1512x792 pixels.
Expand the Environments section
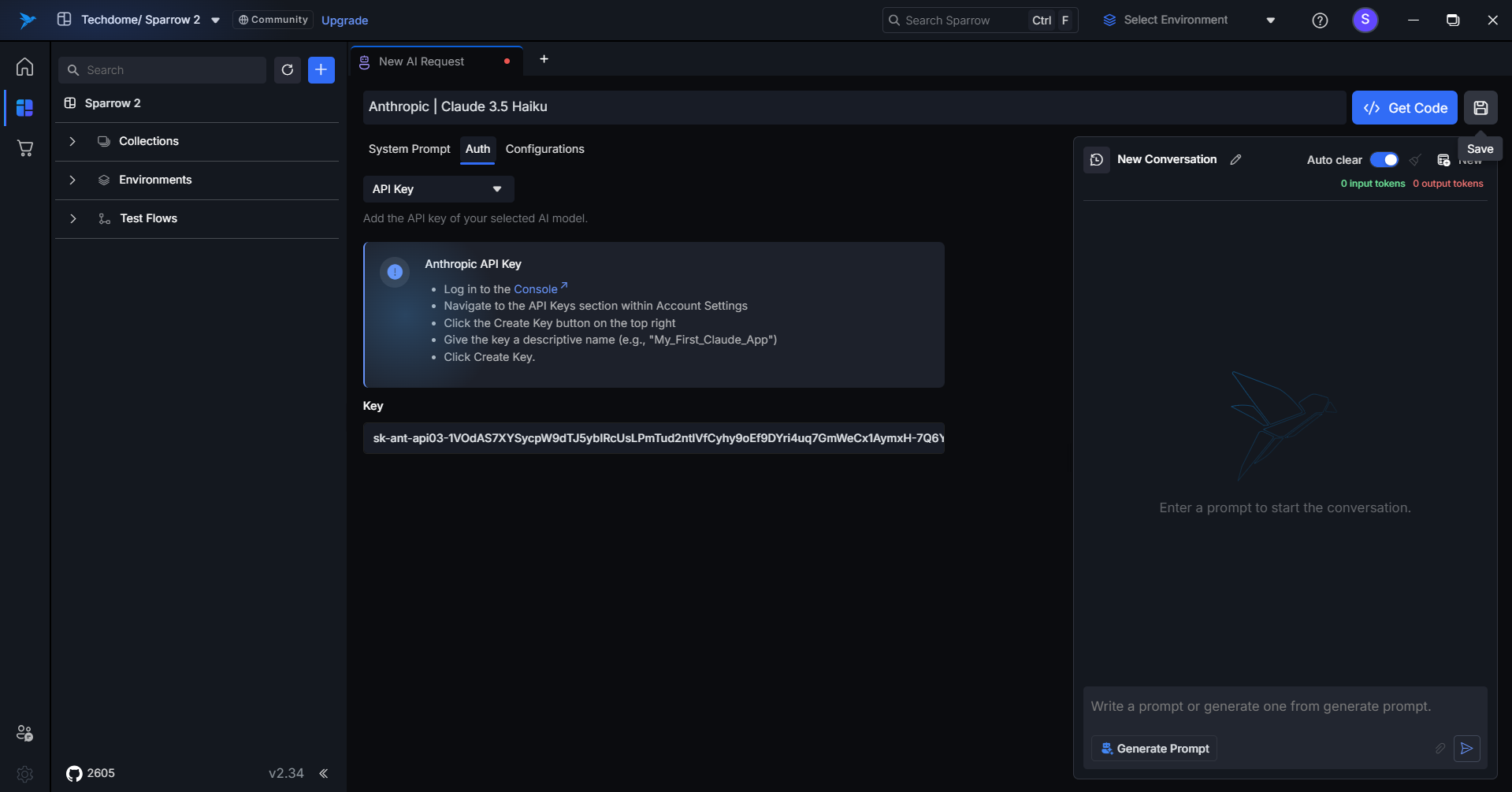click(x=72, y=180)
